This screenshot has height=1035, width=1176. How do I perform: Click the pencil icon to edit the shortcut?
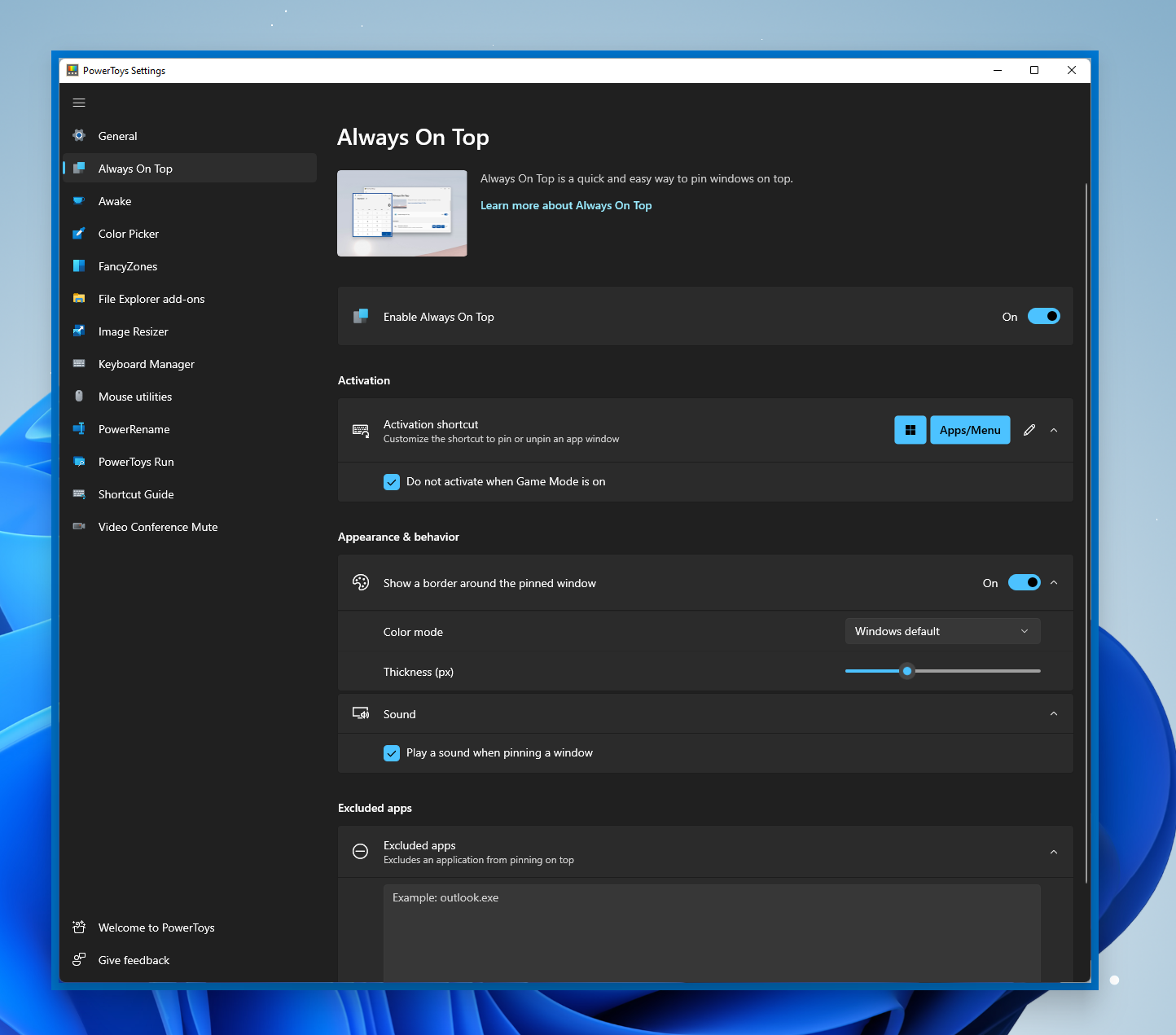1029,430
